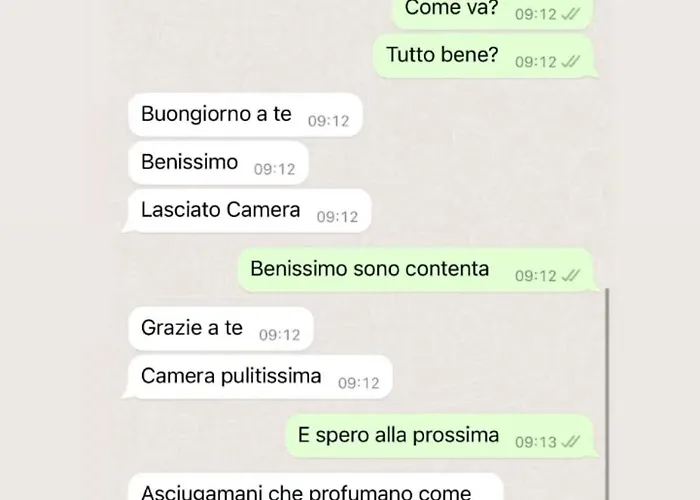This screenshot has height=500, width=700.
Task: Tap the 'Come va?' sent bubble
Action: 494,13
